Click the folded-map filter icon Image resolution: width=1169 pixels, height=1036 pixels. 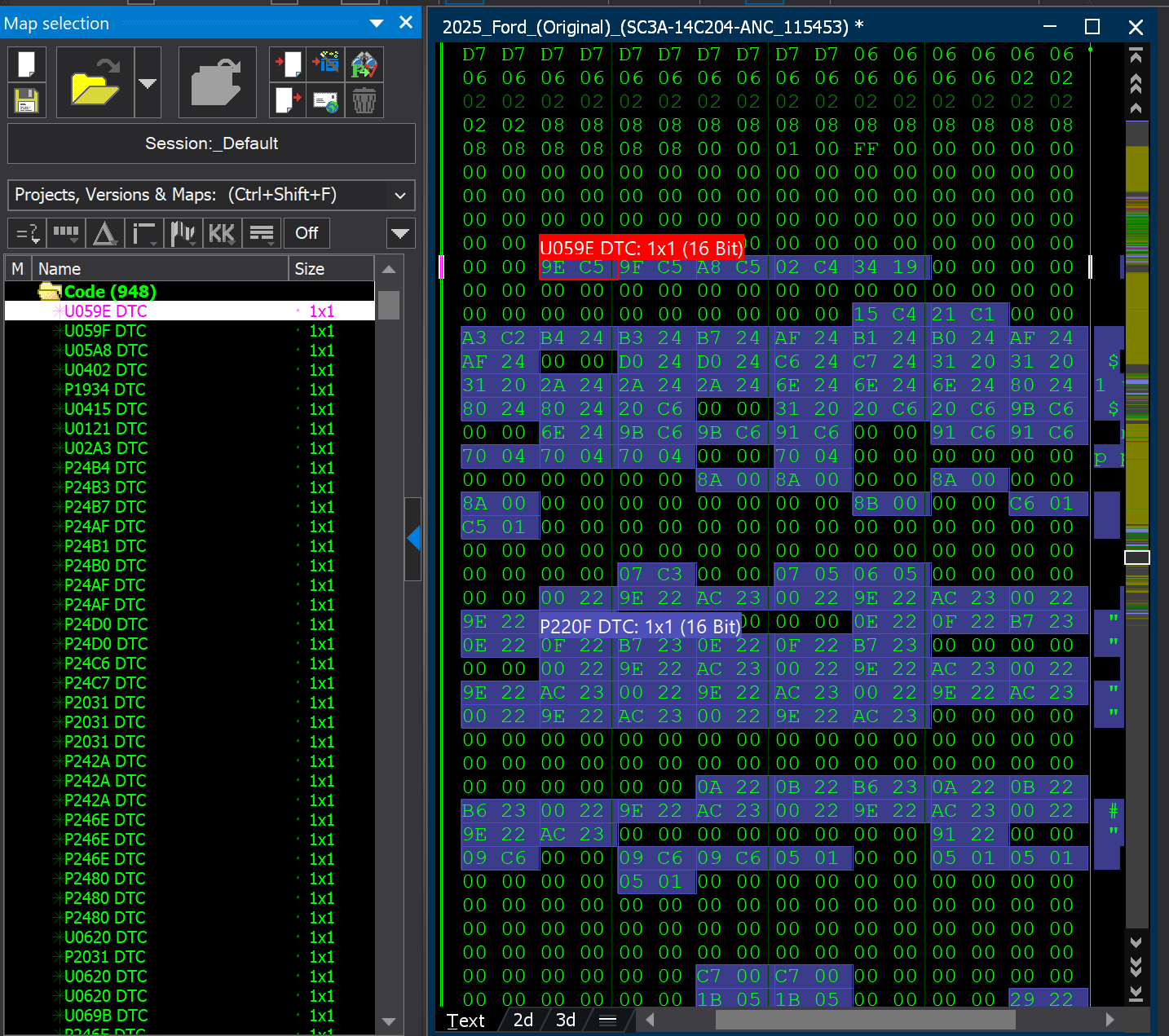[x=364, y=64]
